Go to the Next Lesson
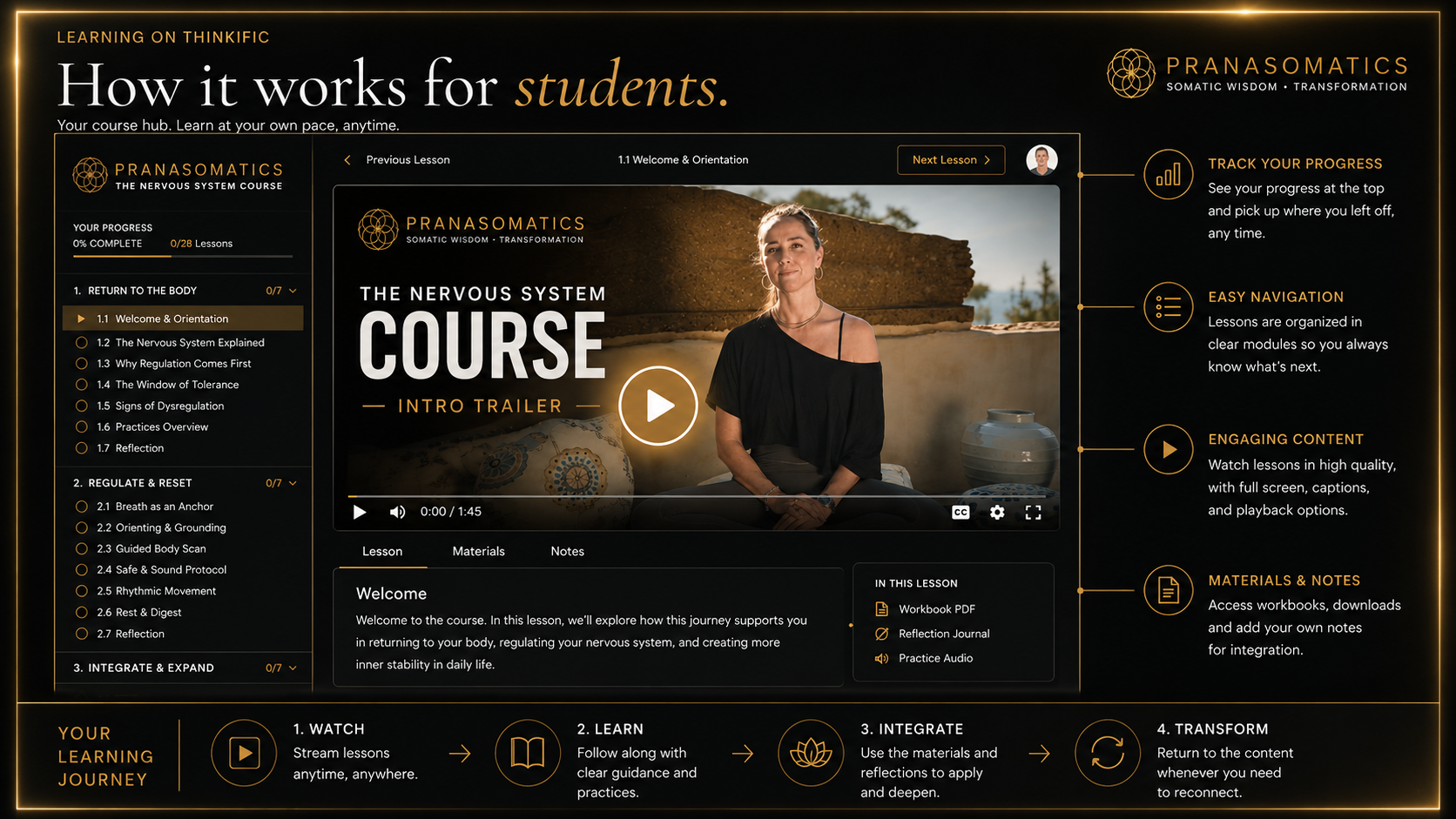 coord(951,160)
